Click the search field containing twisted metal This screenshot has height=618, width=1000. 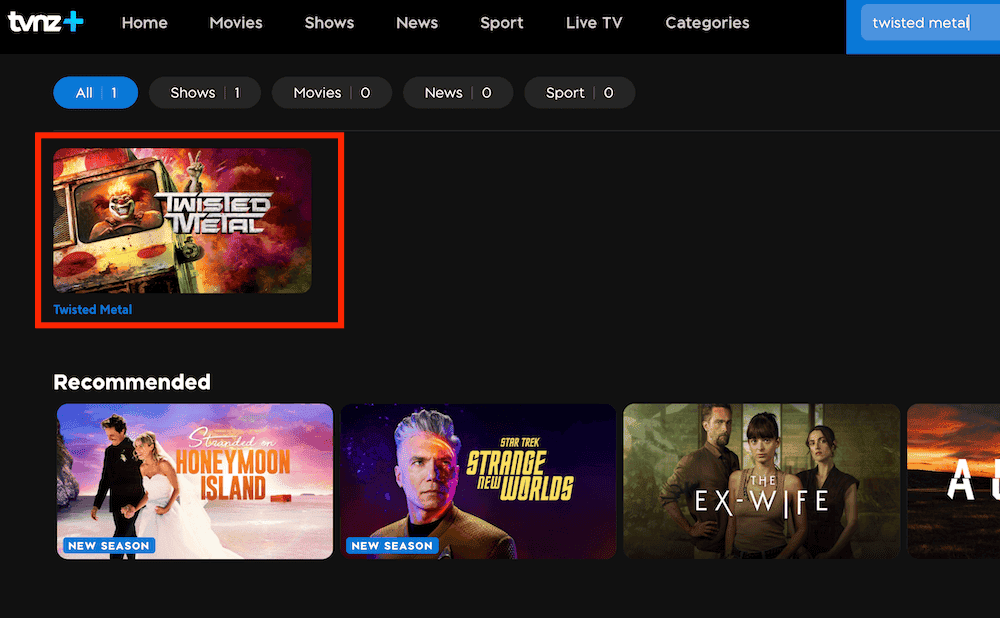pyautogui.click(x=930, y=23)
